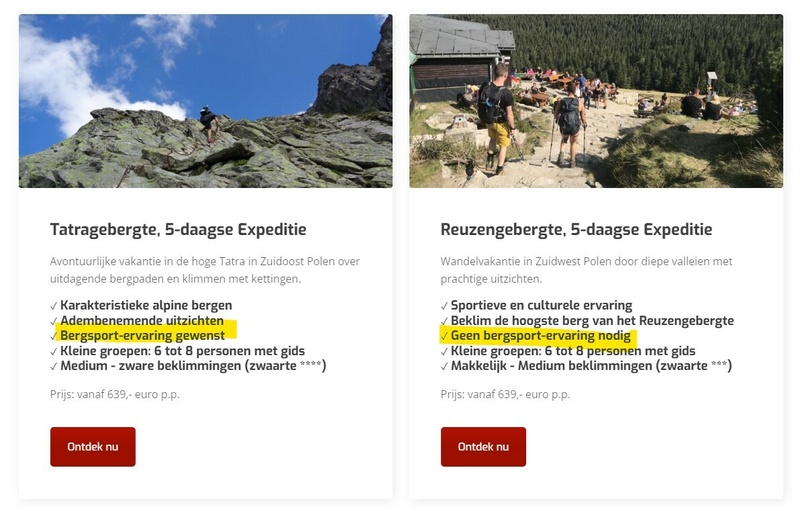This screenshot has width=800, height=511.
Task: Click the Wandelvakantie in Zuidwest Polen description
Action: (x=586, y=270)
